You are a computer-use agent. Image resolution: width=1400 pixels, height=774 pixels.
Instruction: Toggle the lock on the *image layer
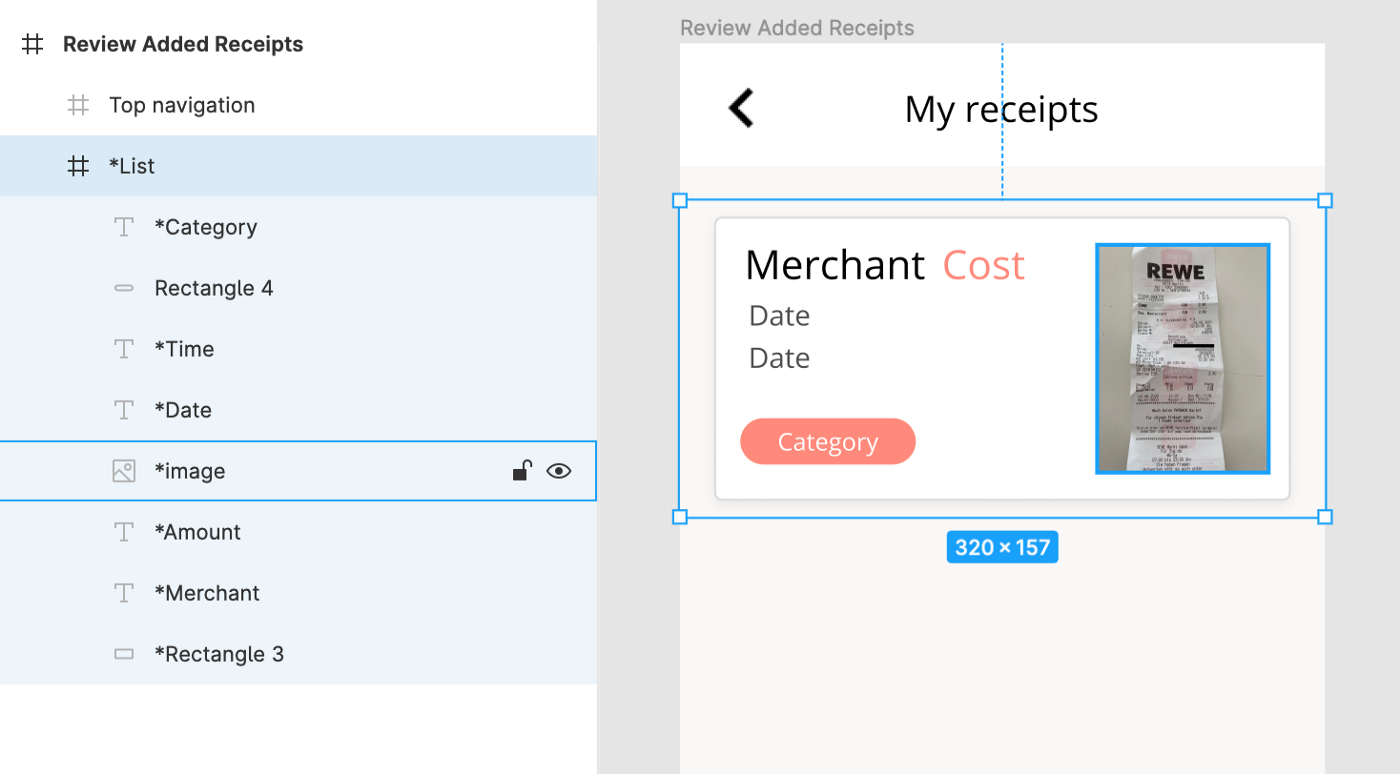pos(522,471)
